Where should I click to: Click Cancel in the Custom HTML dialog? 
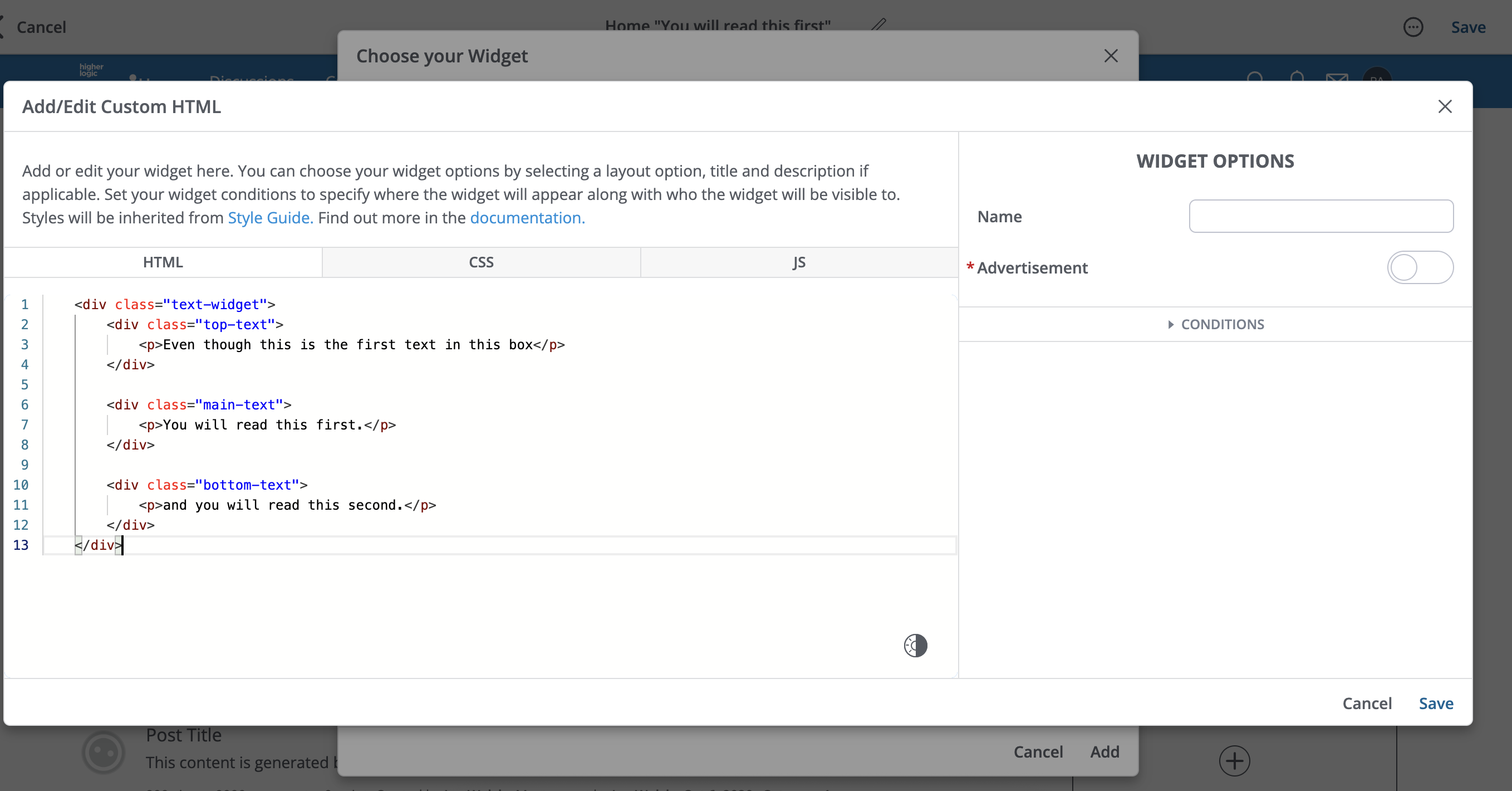(x=1367, y=703)
